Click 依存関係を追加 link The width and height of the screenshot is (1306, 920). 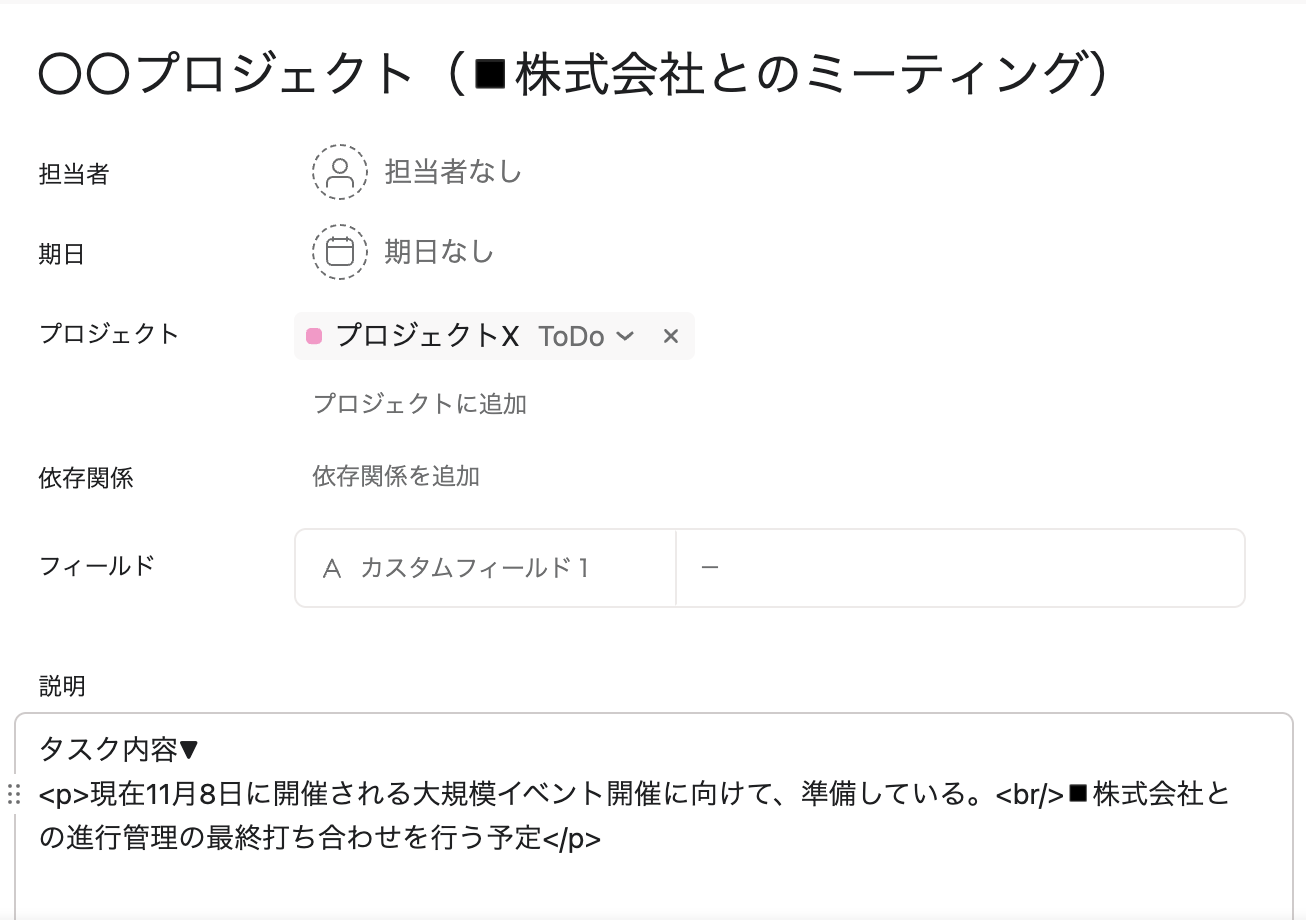pyautogui.click(x=396, y=476)
